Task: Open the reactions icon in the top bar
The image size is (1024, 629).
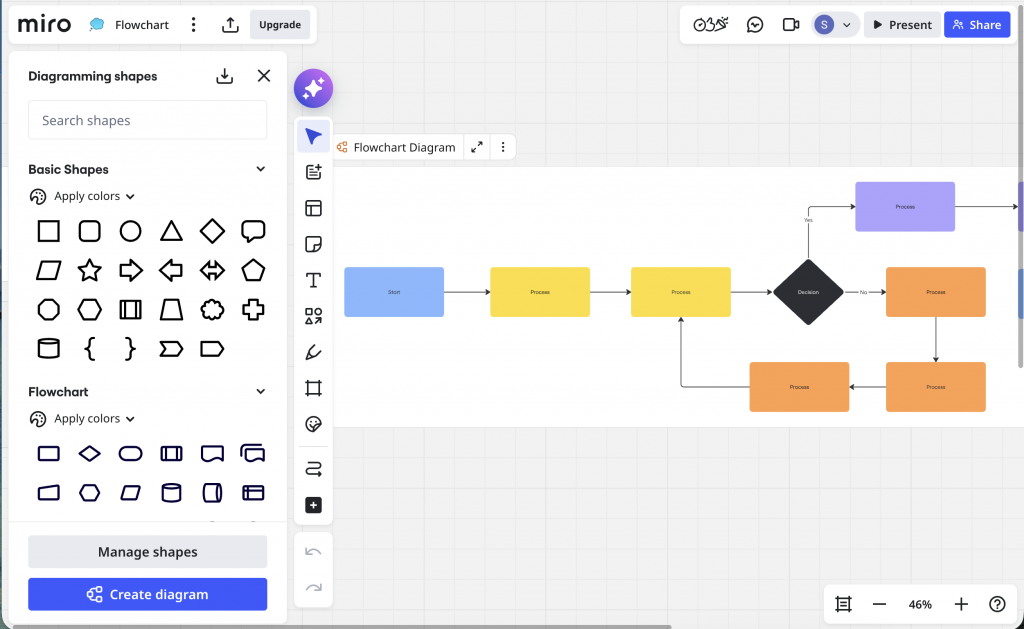Action: [710, 24]
